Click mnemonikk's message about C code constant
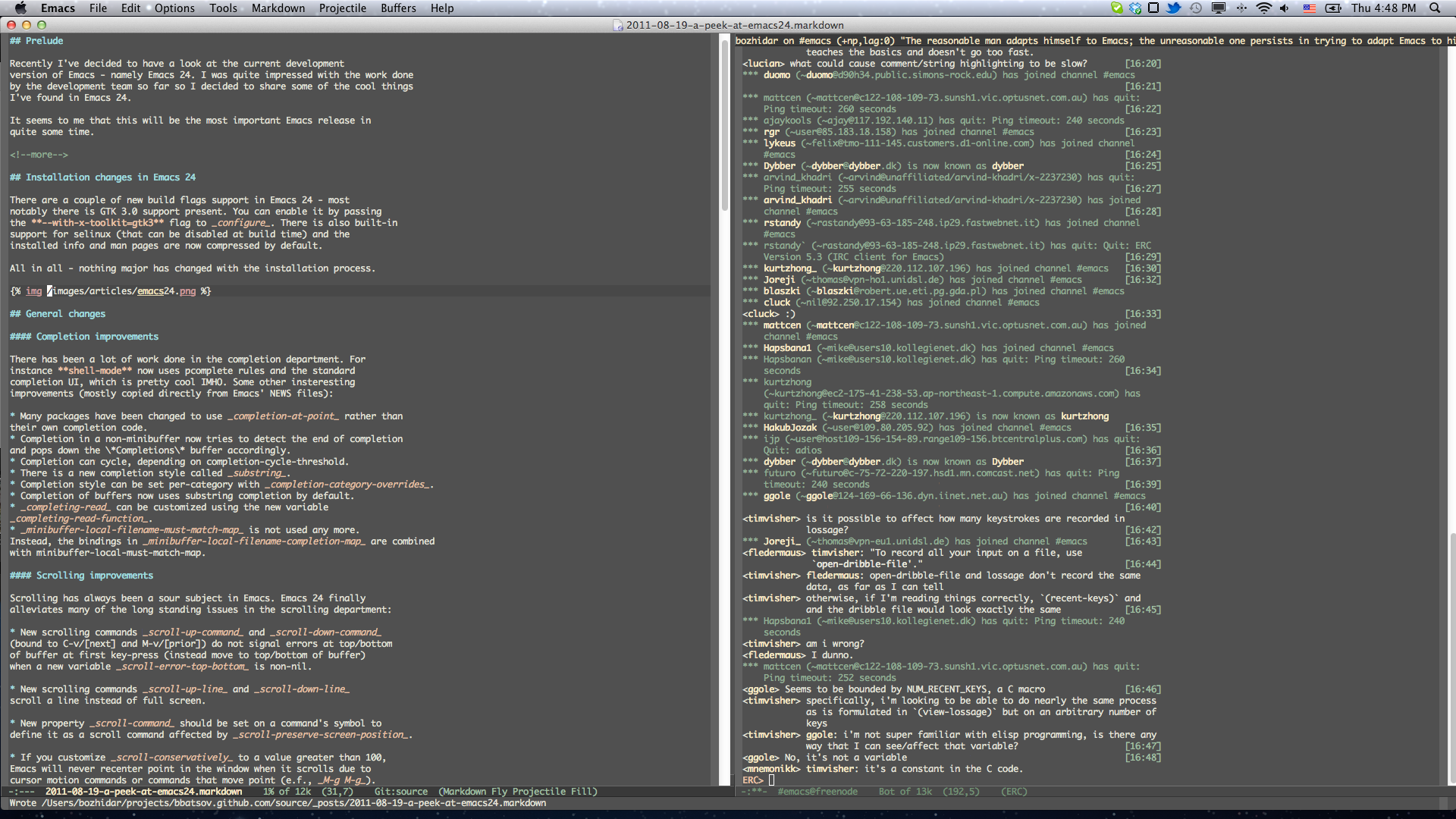The image size is (1456, 819). pos(882,769)
